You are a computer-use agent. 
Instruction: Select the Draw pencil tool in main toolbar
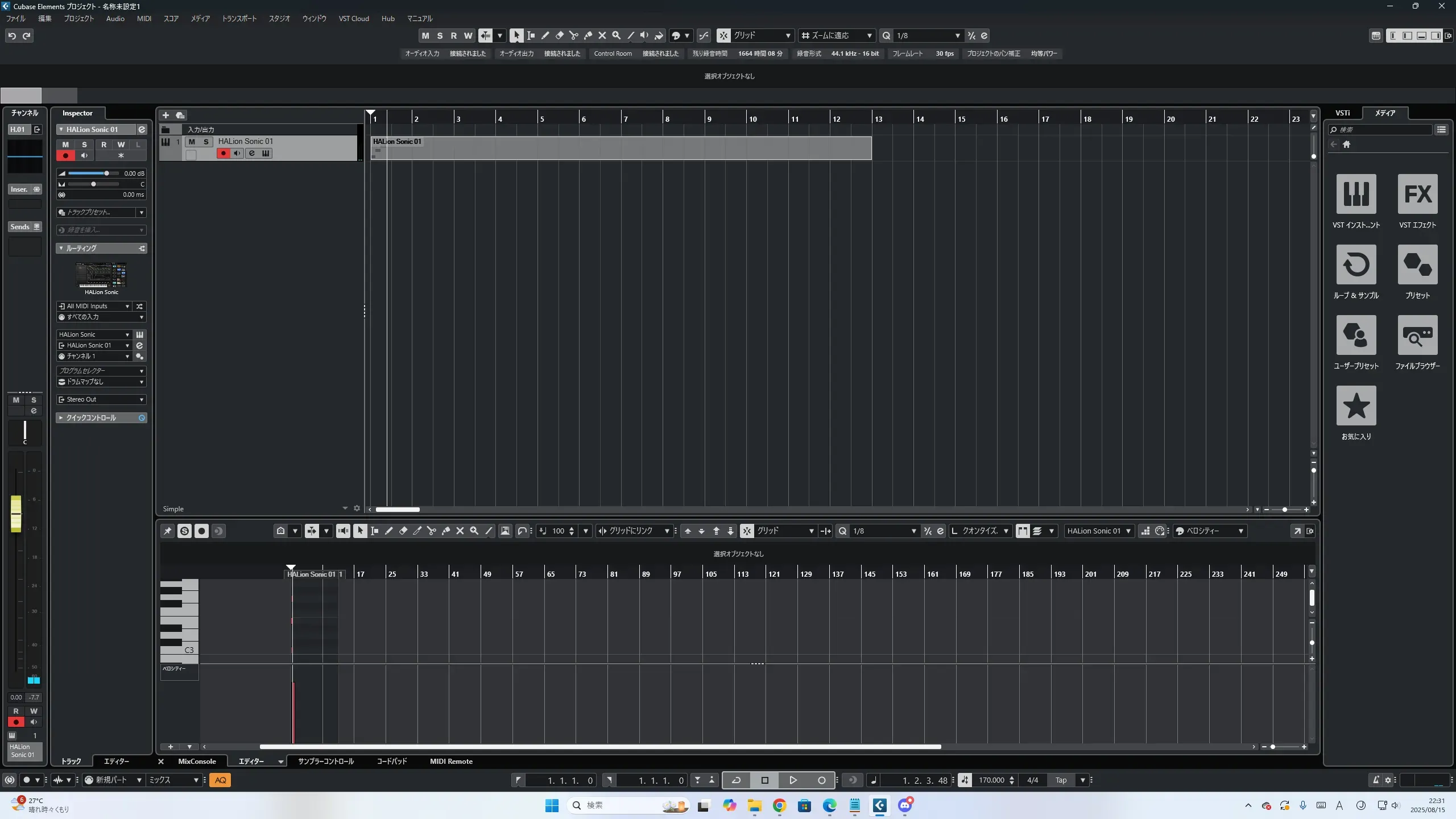tap(545, 36)
